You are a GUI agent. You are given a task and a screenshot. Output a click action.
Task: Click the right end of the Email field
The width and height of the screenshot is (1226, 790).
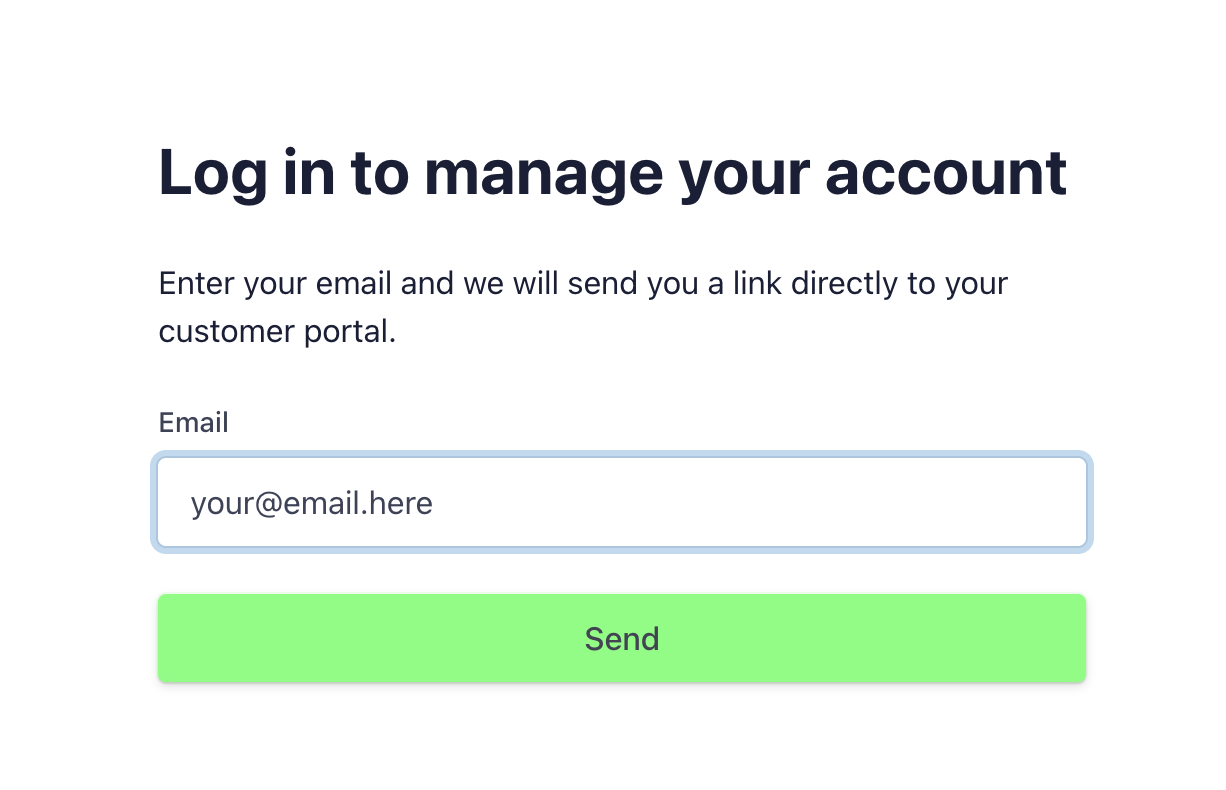(1060, 502)
